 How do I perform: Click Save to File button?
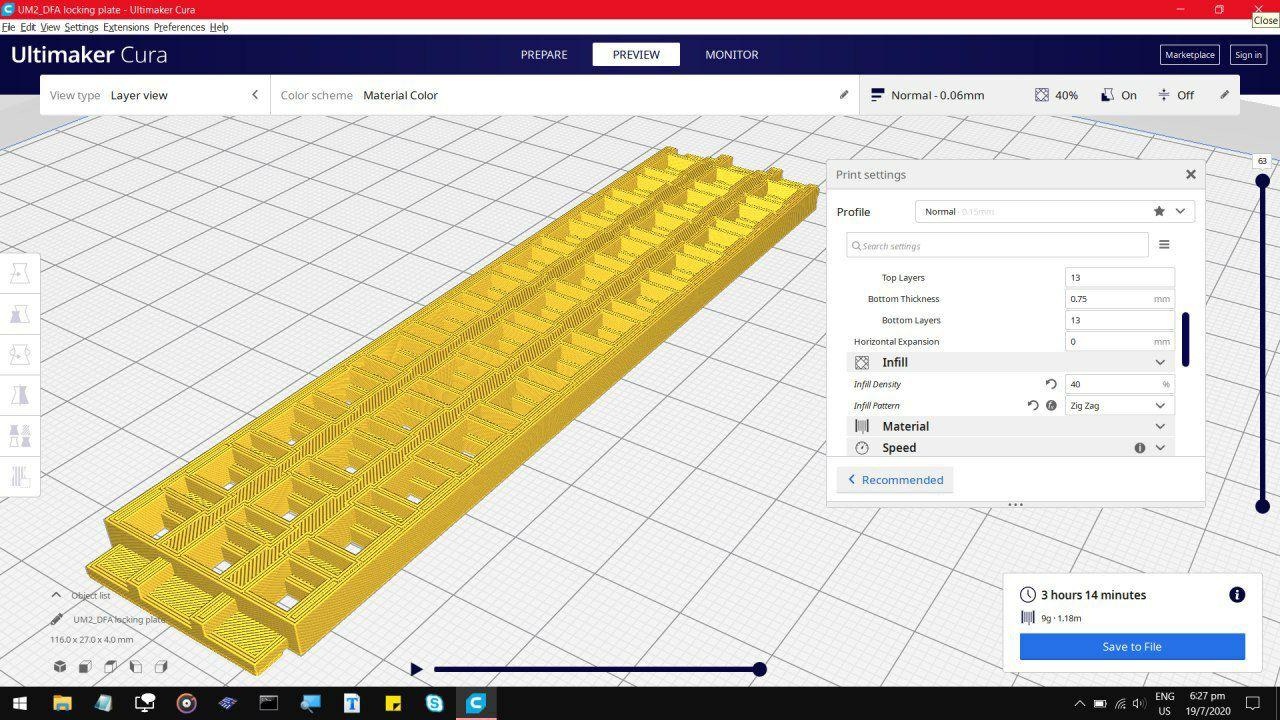pyautogui.click(x=1132, y=646)
